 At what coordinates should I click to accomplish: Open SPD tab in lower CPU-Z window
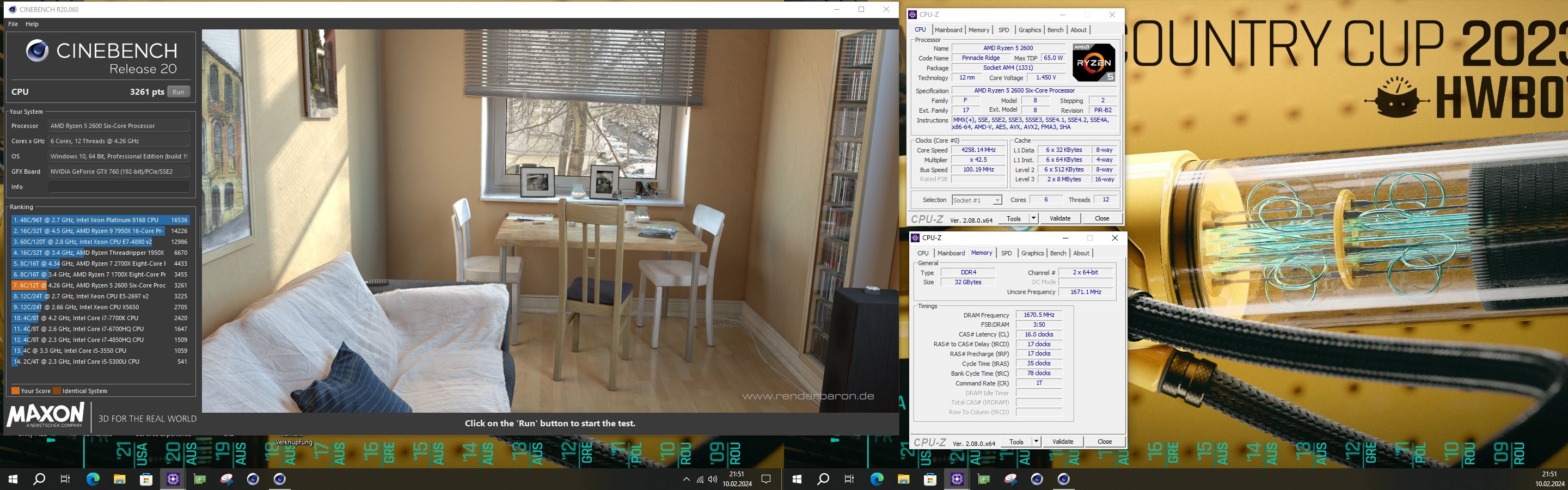click(1007, 253)
